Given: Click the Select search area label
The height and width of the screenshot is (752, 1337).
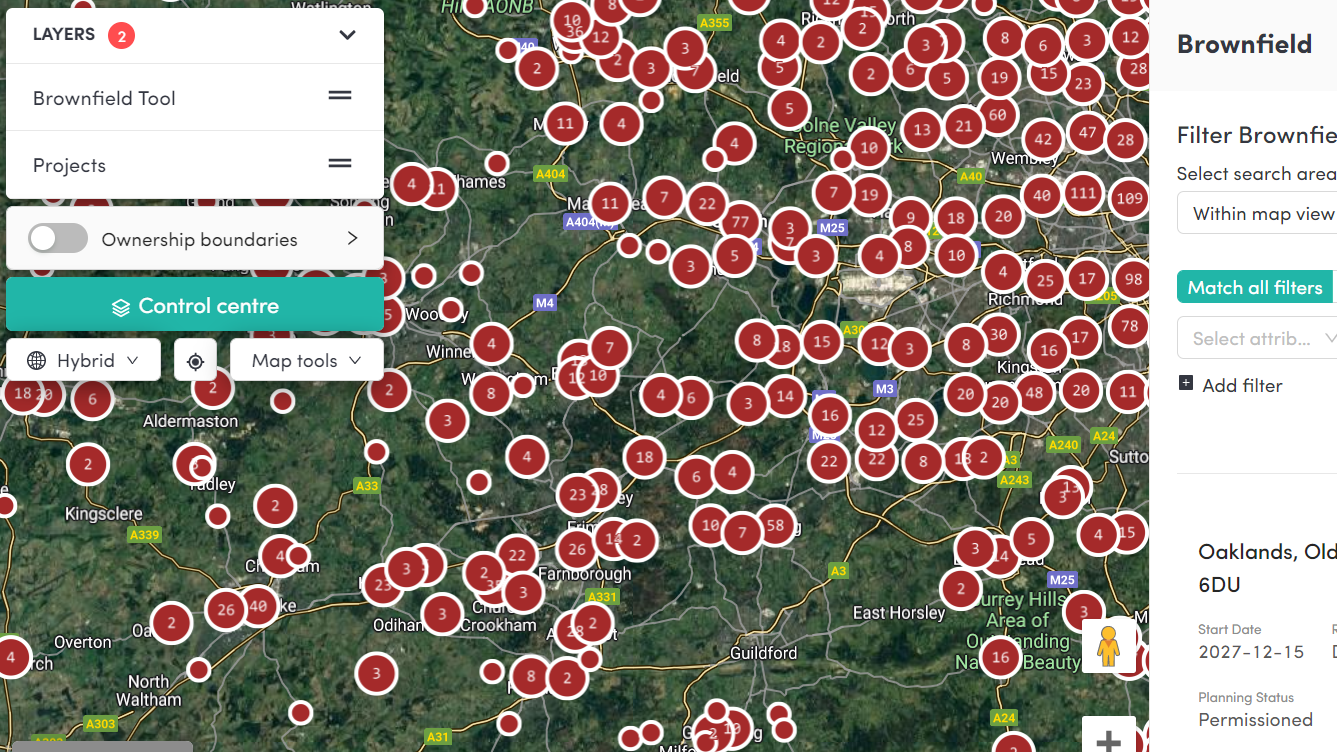Looking at the screenshot, I should 1256,174.
